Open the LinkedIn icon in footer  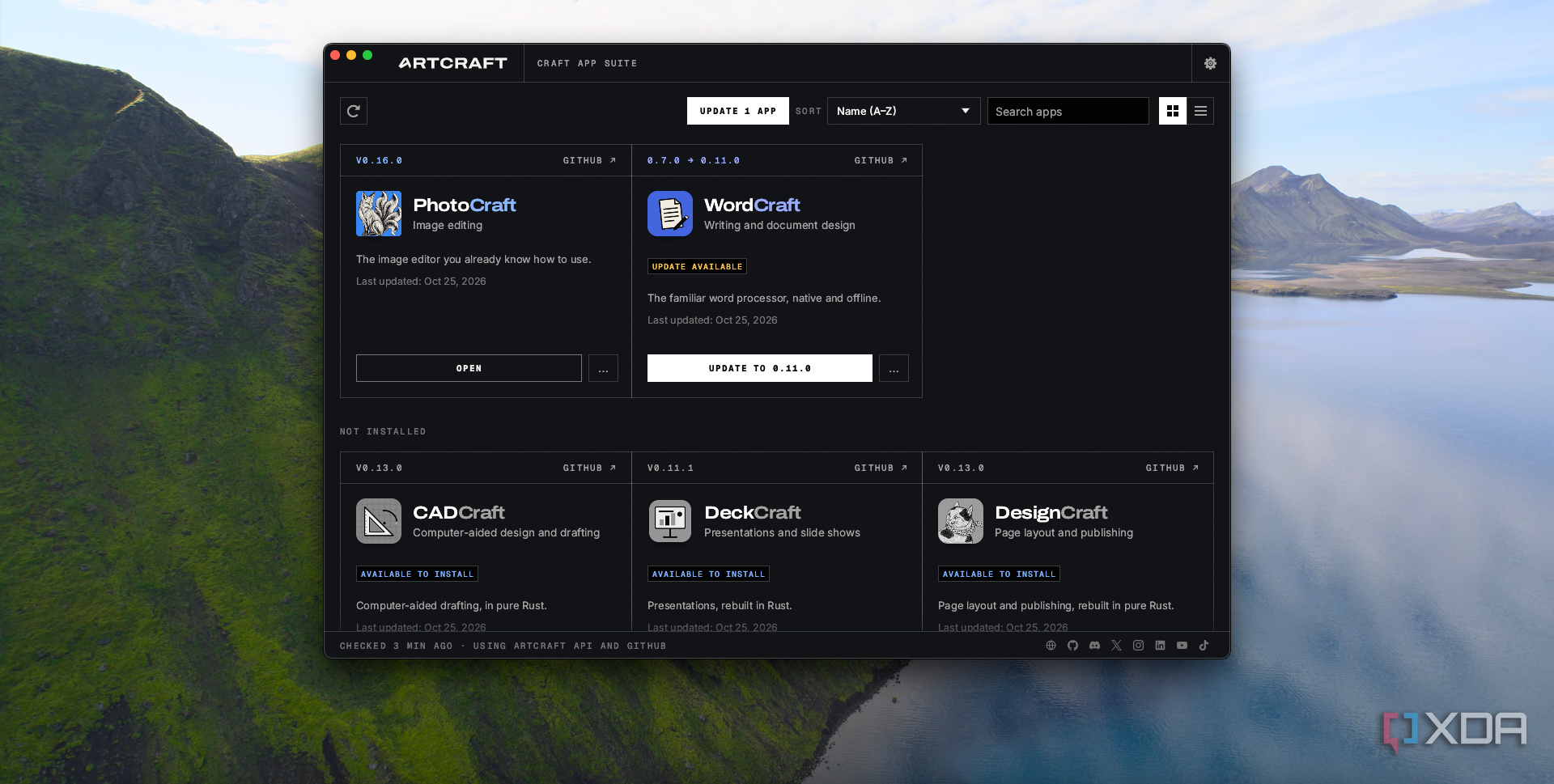[1160, 646]
